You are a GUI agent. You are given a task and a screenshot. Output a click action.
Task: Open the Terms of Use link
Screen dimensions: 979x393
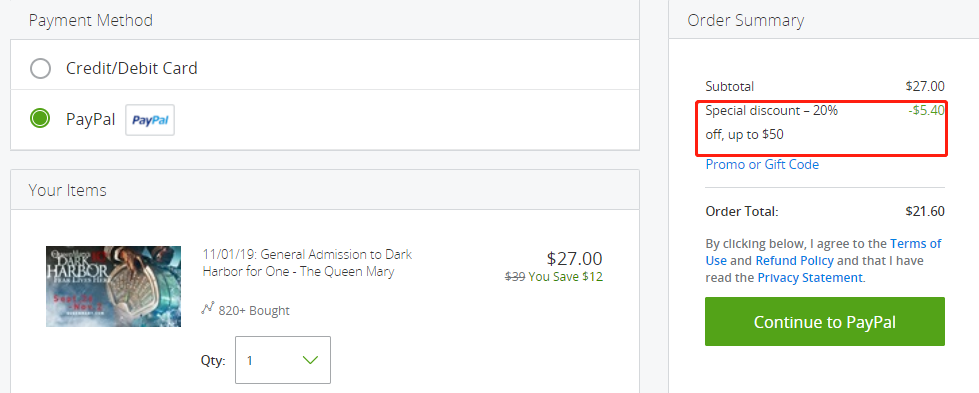coord(824,252)
